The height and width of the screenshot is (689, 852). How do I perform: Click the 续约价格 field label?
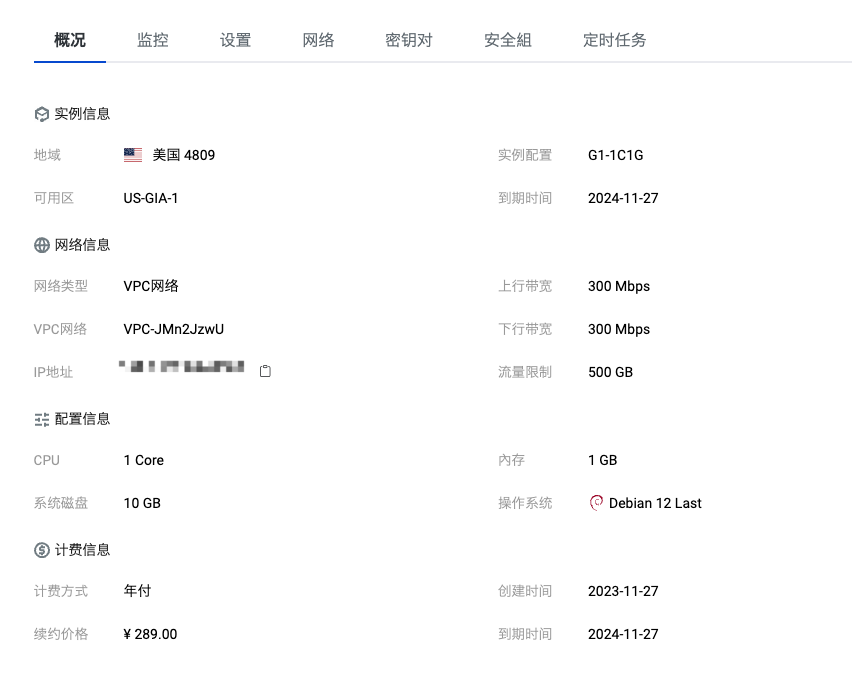pyautogui.click(x=61, y=634)
